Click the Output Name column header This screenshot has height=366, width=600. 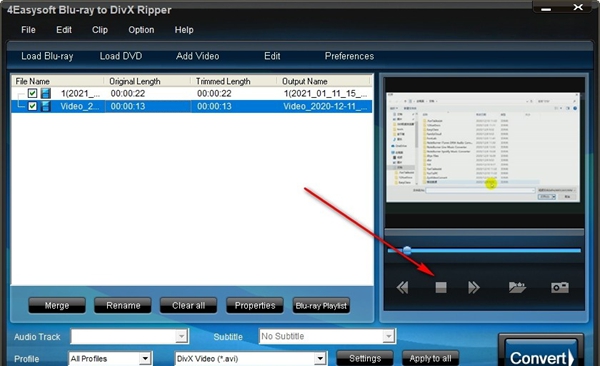tap(324, 81)
